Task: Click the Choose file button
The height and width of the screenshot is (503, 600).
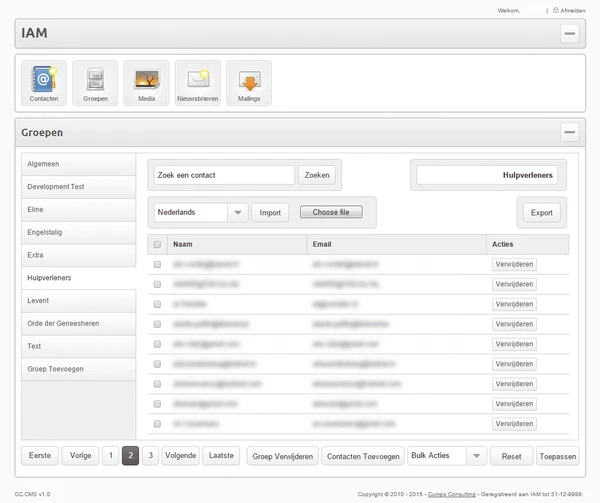Action: click(331, 212)
